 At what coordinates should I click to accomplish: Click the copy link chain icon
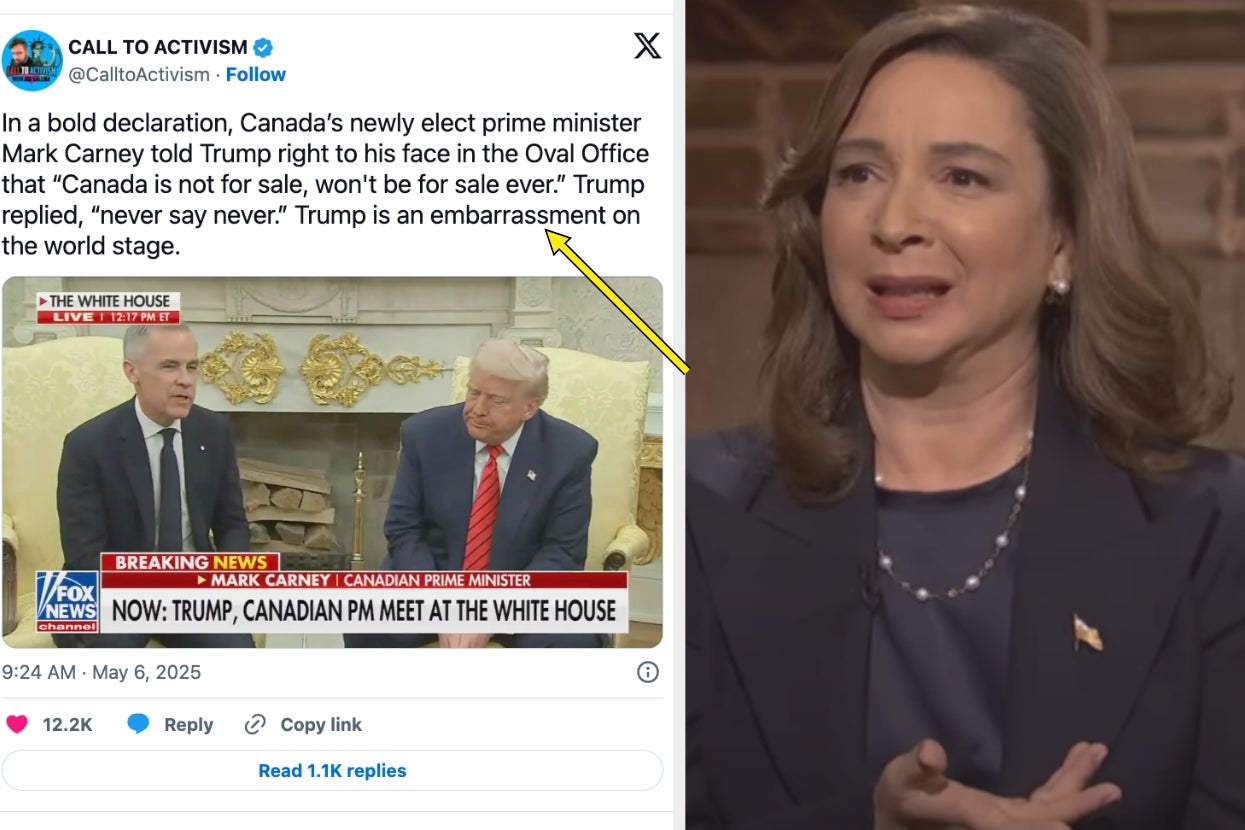(x=255, y=724)
